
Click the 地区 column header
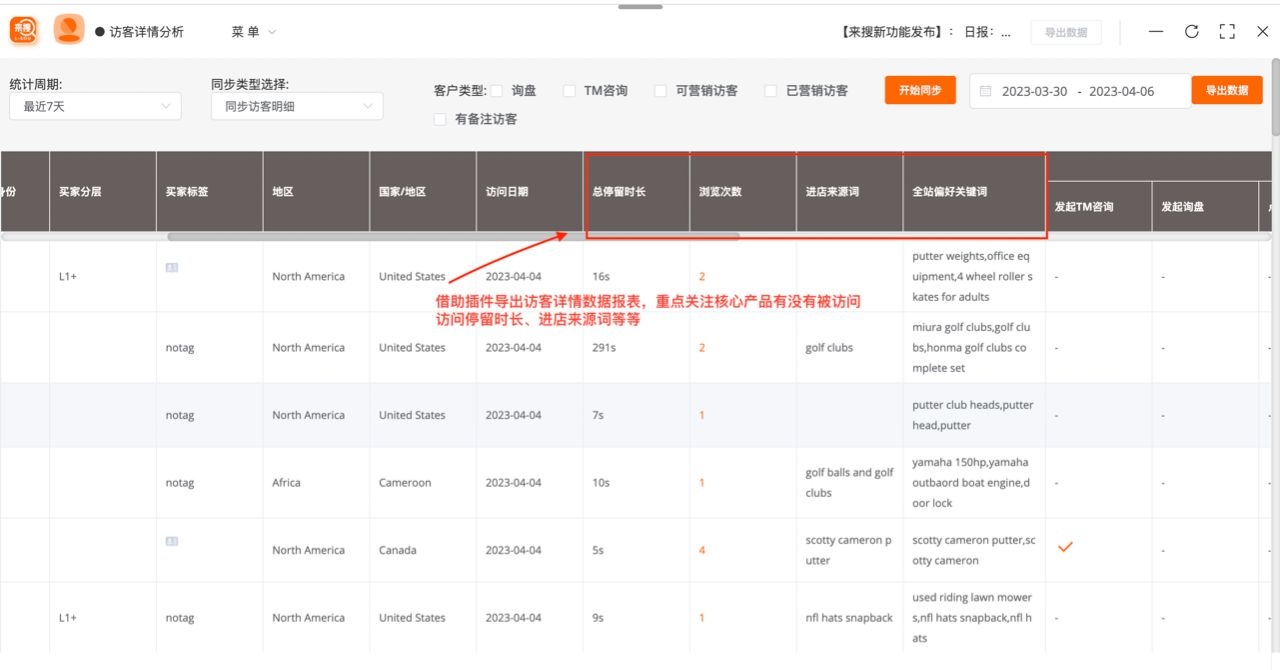coord(316,191)
